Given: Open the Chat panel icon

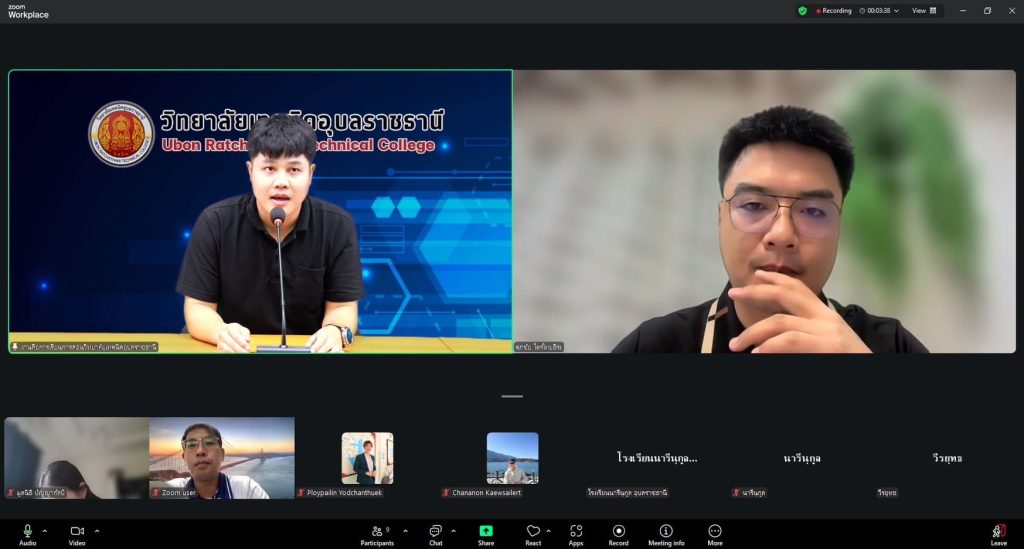Looking at the screenshot, I should tap(435, 531).
